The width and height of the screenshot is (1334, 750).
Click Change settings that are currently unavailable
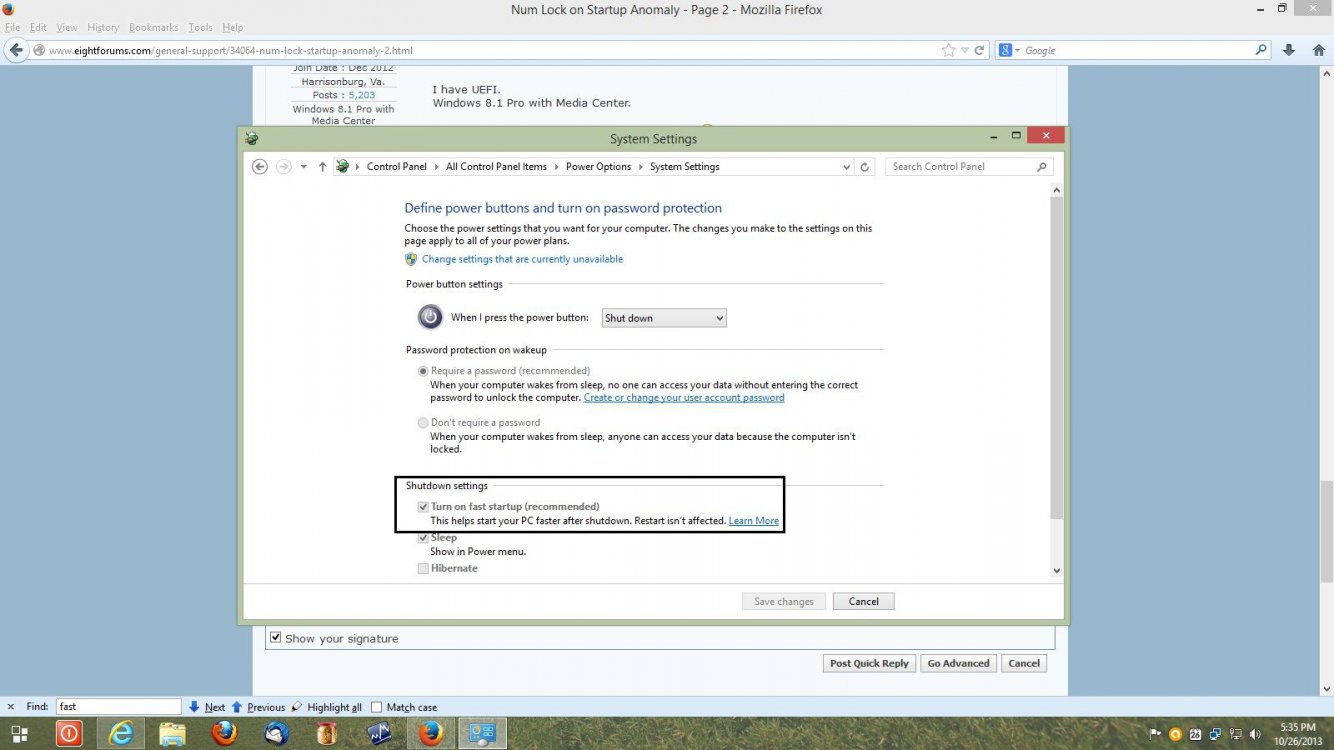click(x=522, y=259)
